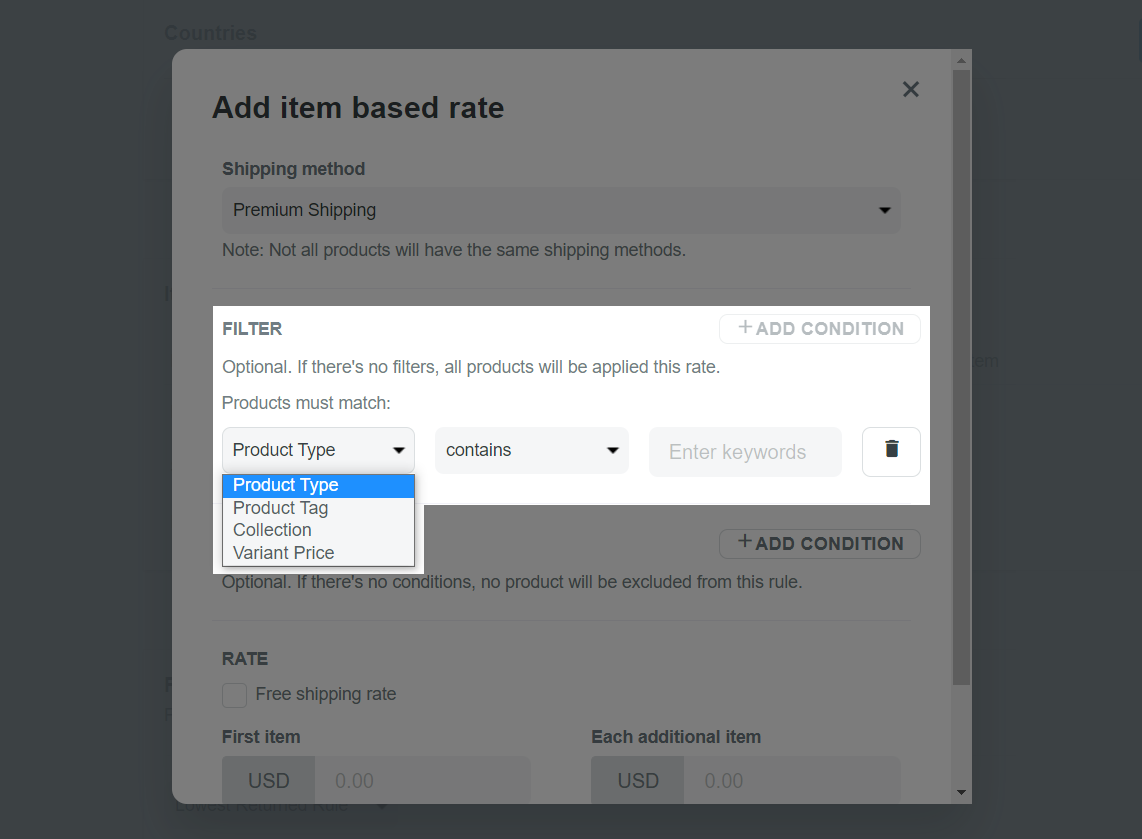Close the Add item based rate dialog
The image size is (1142, 839).
(910, 90)
